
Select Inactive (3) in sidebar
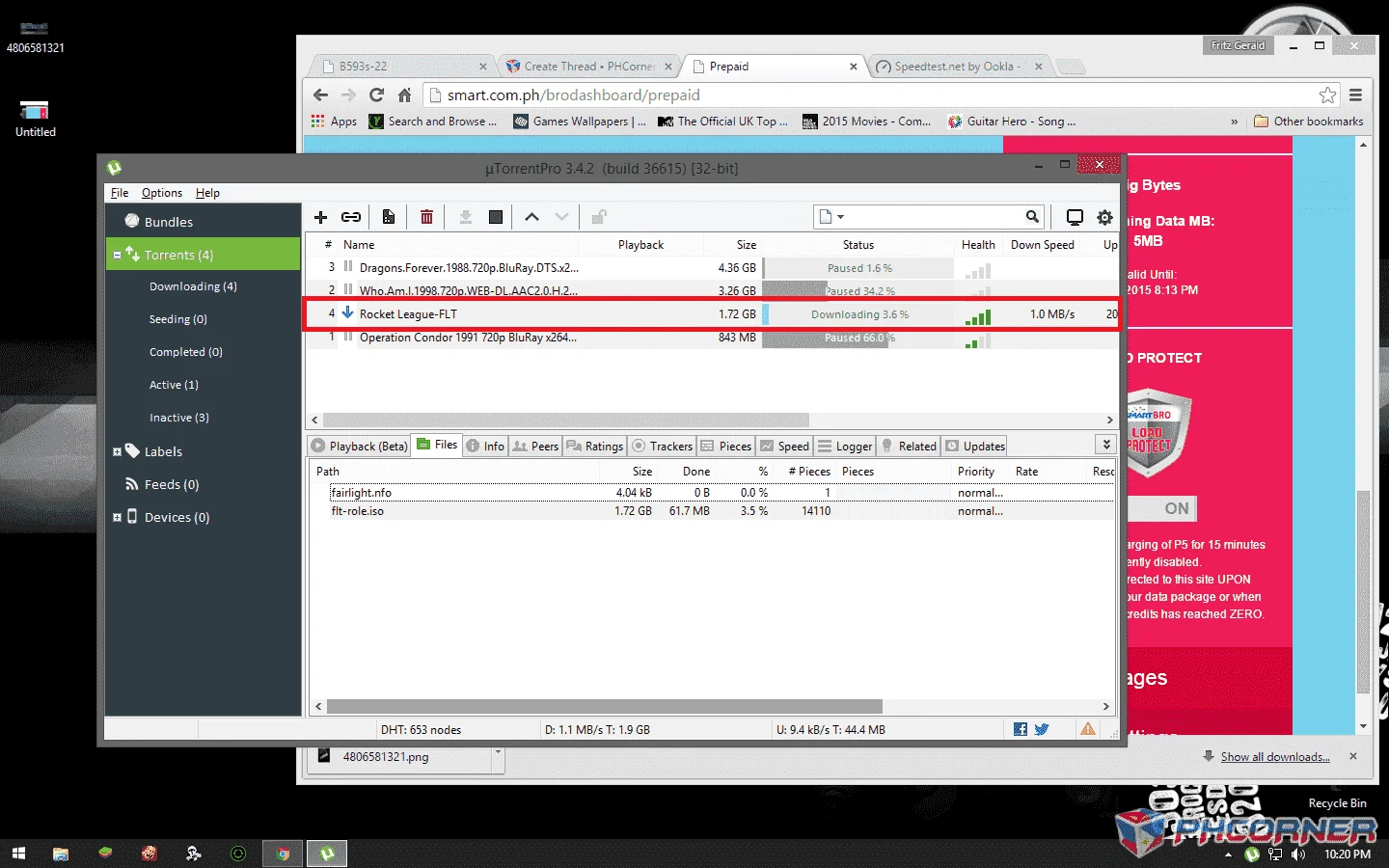179,418
